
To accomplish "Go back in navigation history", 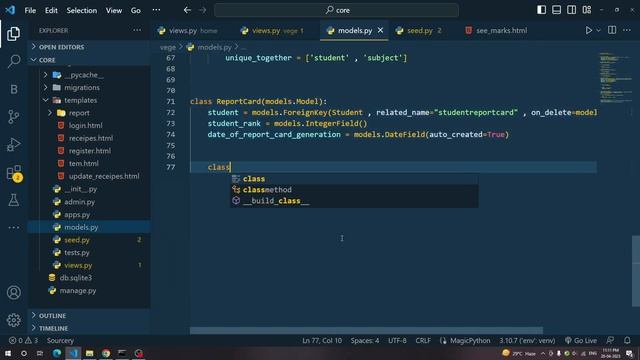I will pos(187,10).
